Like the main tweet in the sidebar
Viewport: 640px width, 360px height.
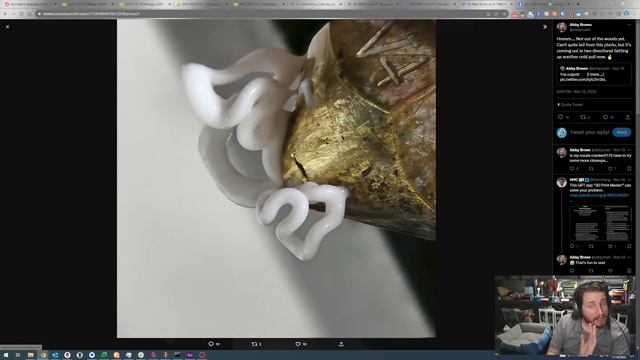(x=605, y=117)
